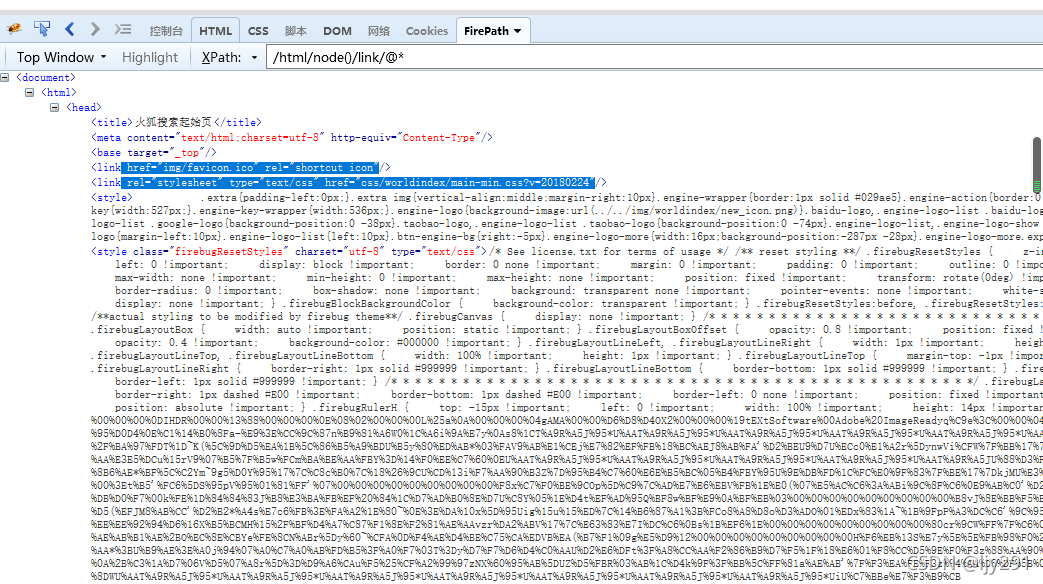This screenshot has width=1043, height=584.
Task: Go back with the left arrow
Action: [70, 29]
